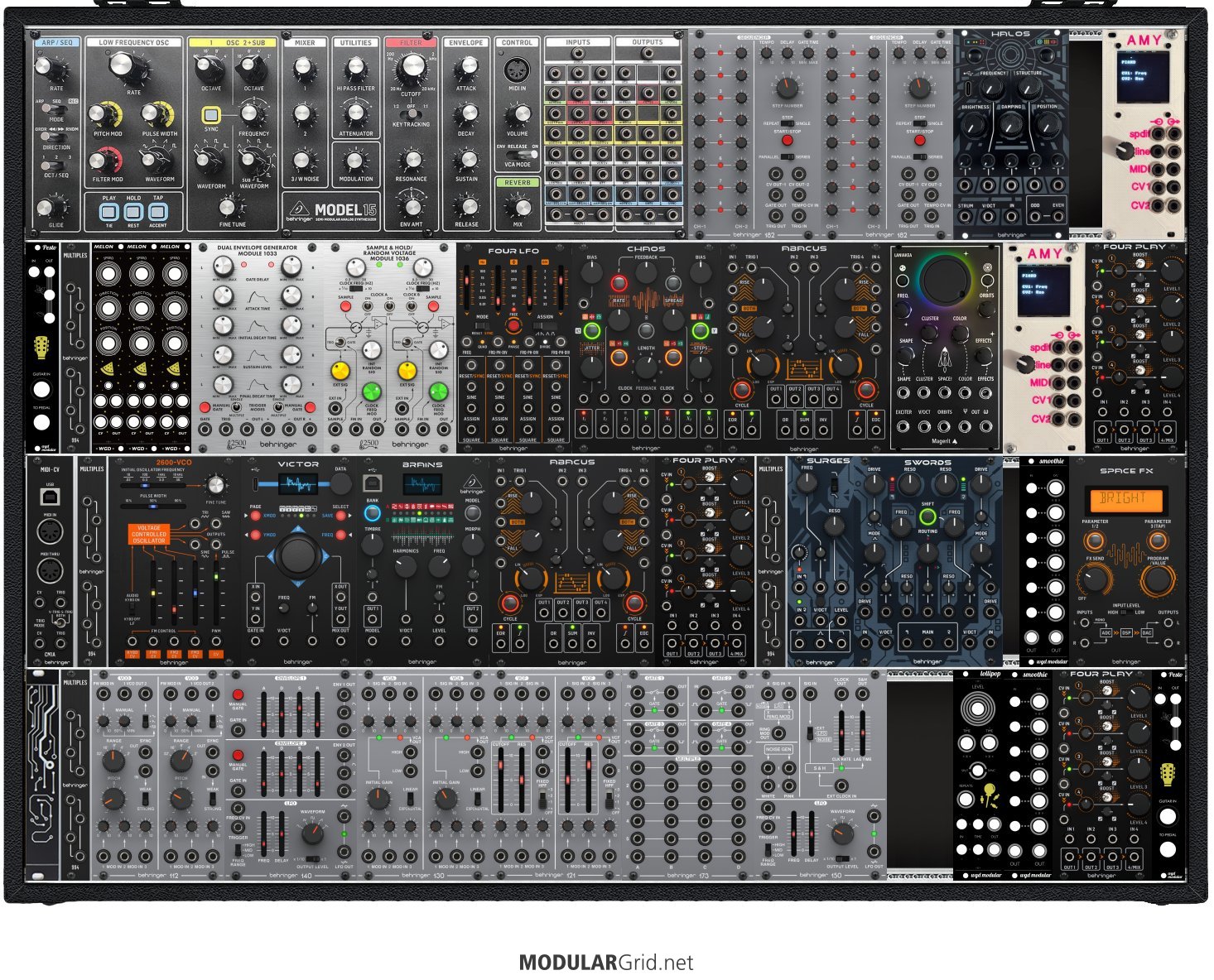1214x980 pixels.
Task: Click the central joystick on Victor
Action: click(x=297, y=555)
